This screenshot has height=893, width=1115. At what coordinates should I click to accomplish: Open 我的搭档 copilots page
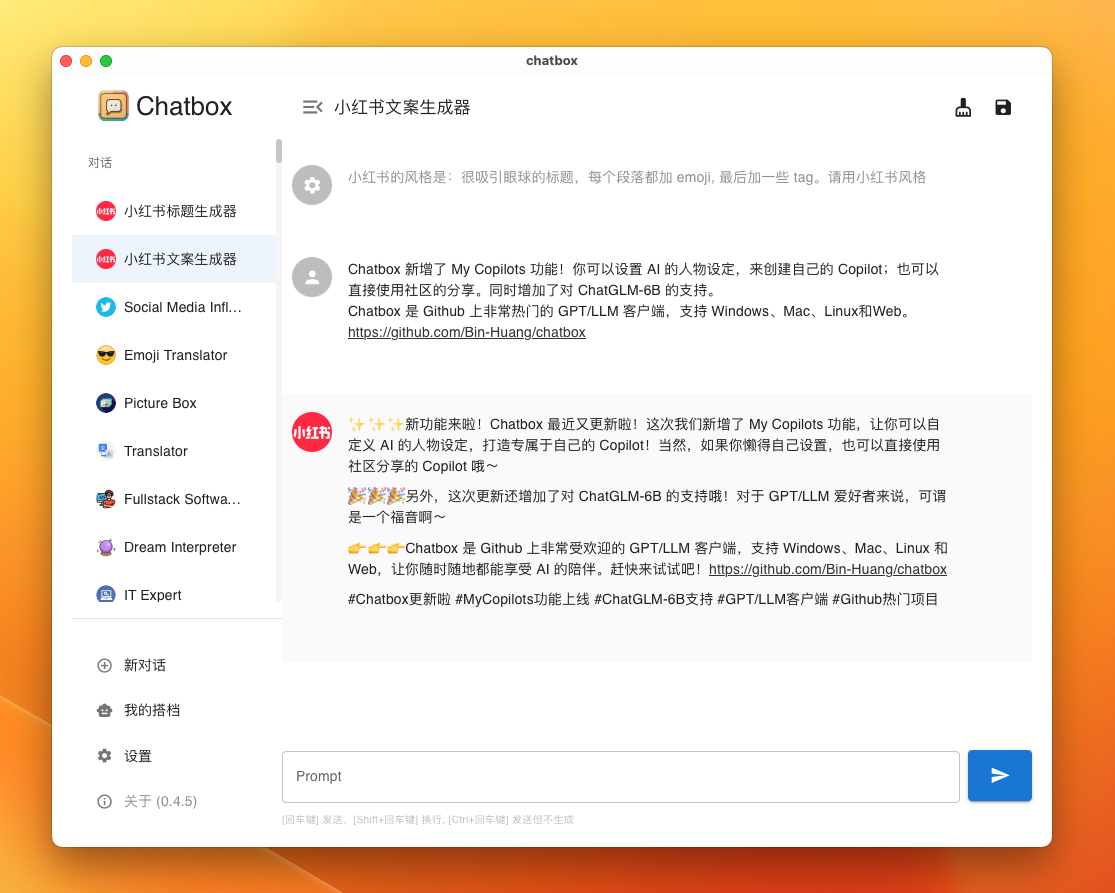[x=177, y=710]
